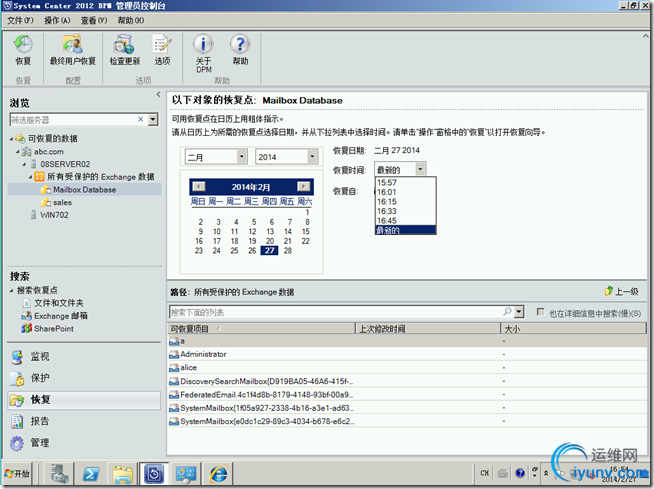Go to next month in calendar

(x=303, y=187)
